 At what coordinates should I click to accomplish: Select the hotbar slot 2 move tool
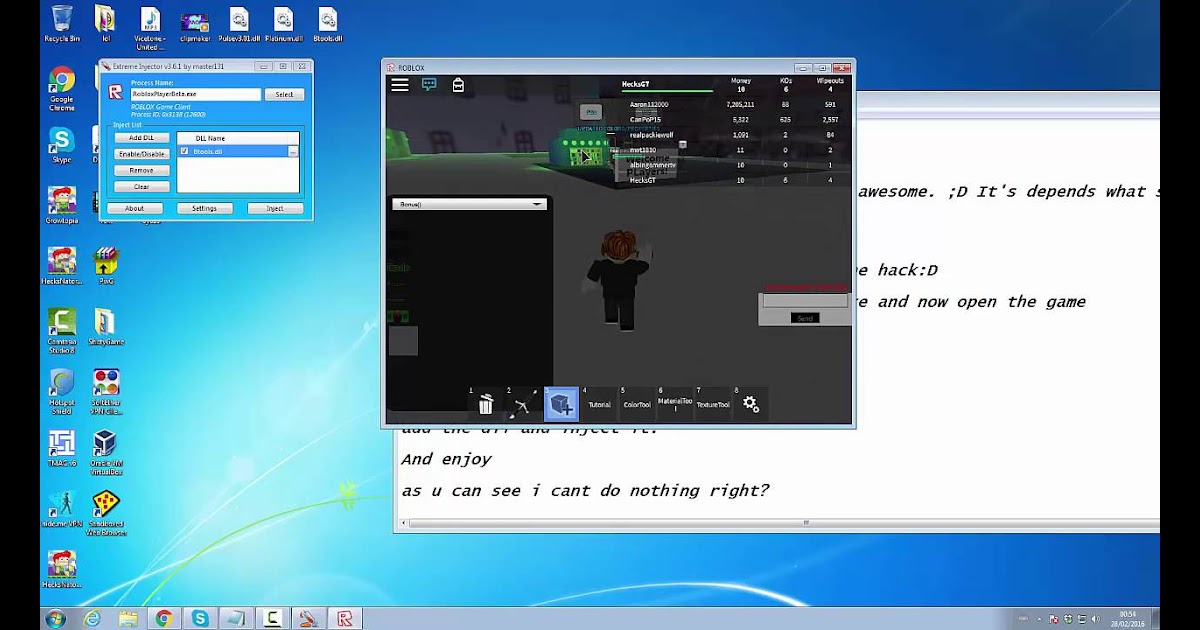tap(523, 404)
